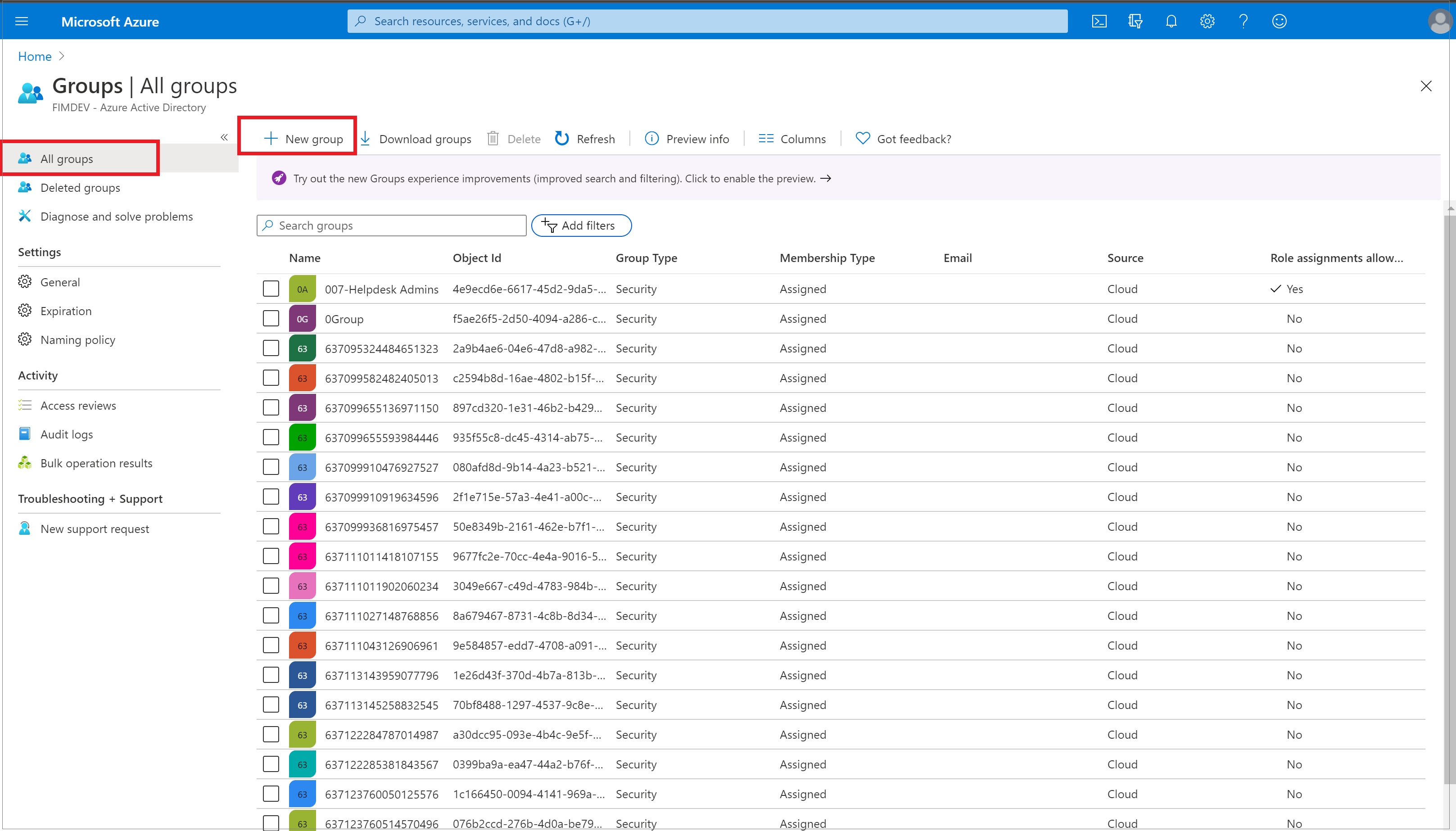This screenshot has width=1456, height=831.
Task: Sort by the Name column header
Action: pos(305,258)
